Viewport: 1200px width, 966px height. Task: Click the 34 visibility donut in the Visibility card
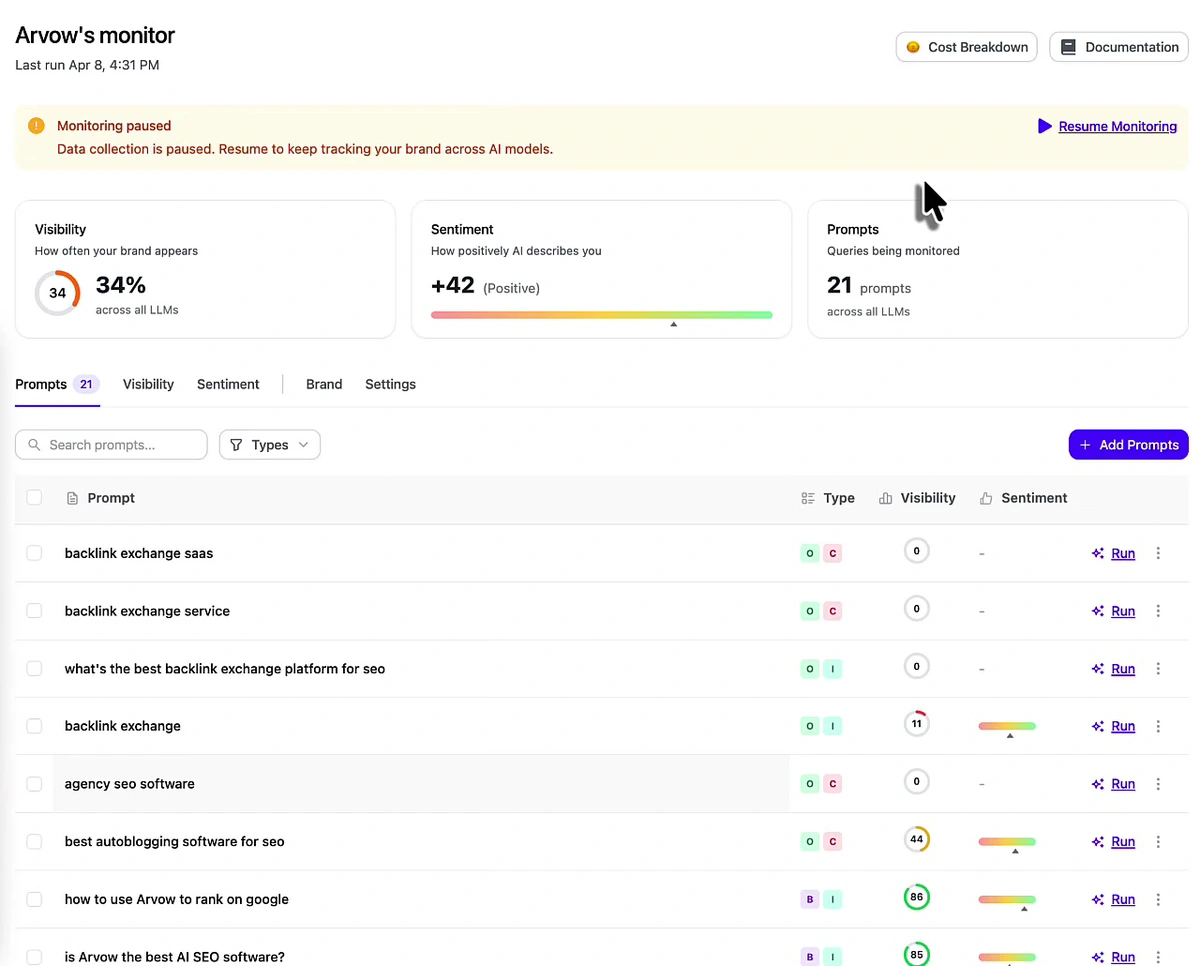click(x=57, y=293)
